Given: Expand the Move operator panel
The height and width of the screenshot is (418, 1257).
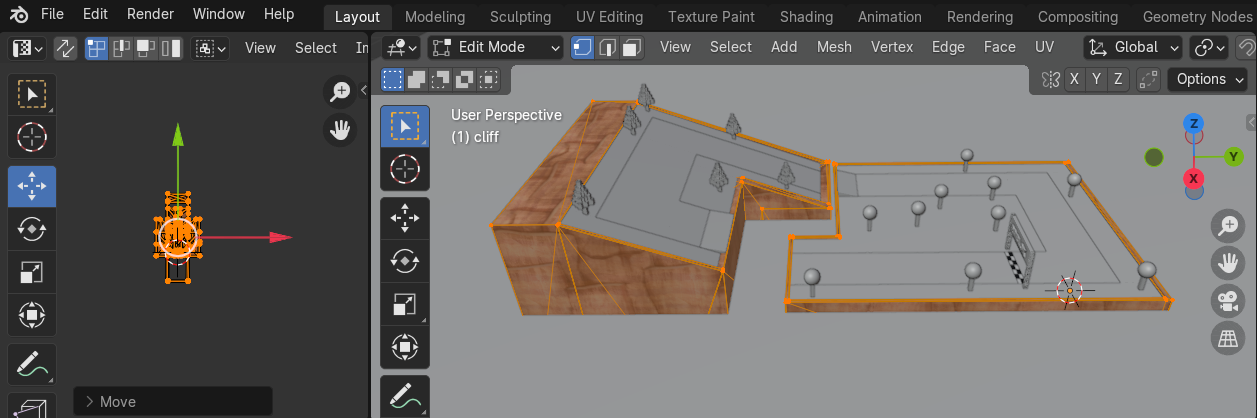Looking at the screenshot, I should tap(172, 402).
